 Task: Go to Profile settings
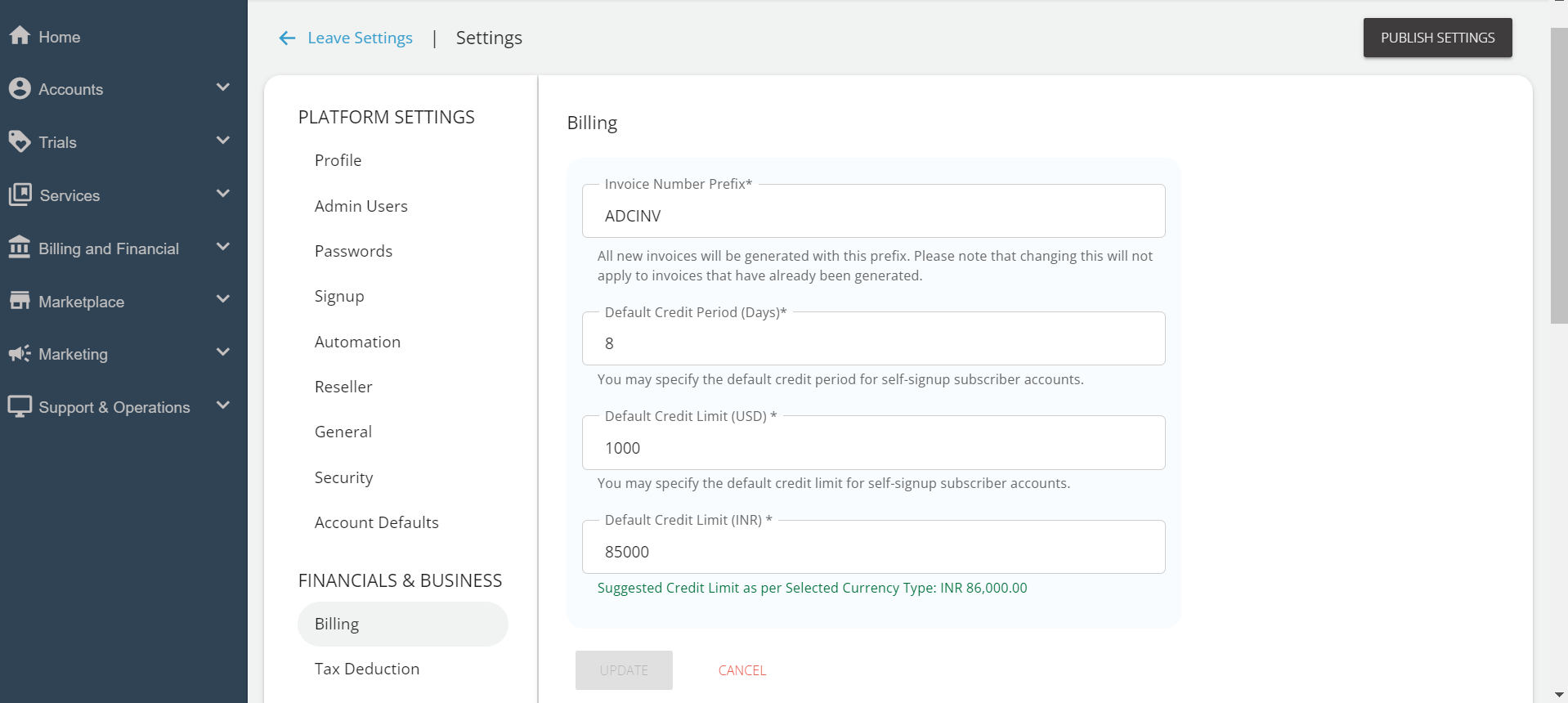coord(338,160)
